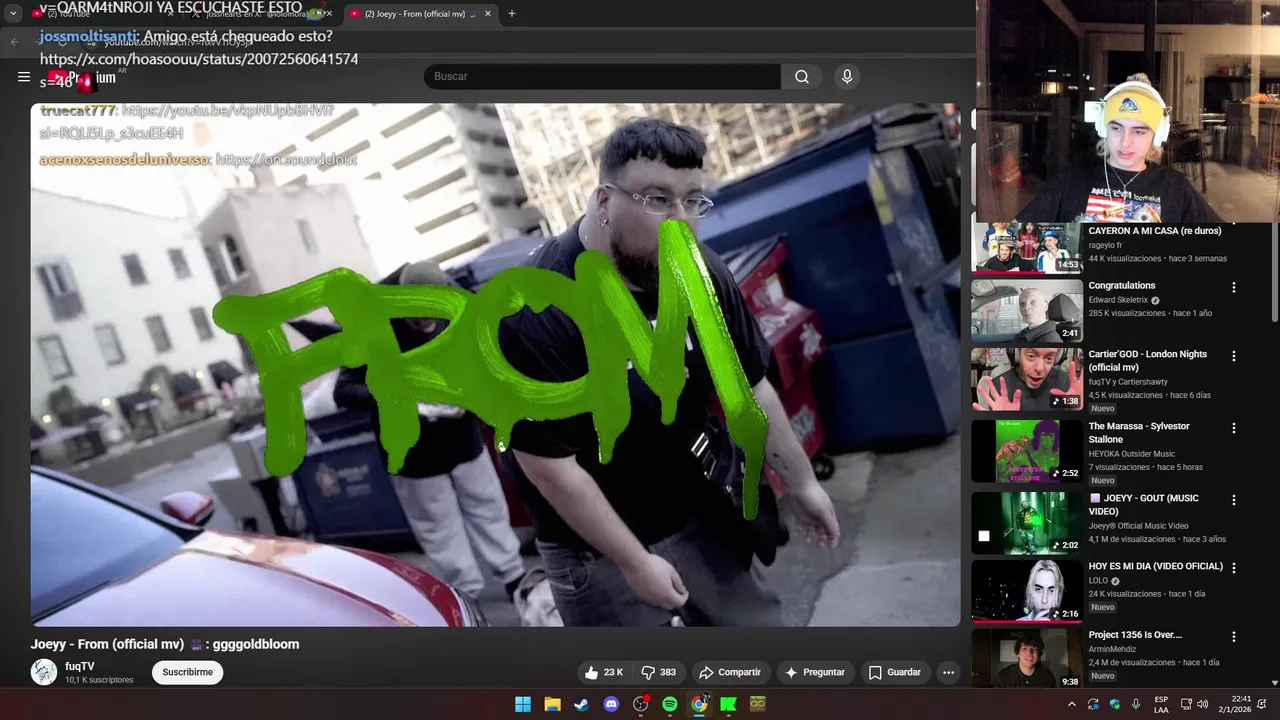This screenshot has height=720, width=1280.
Task: Open options for JOEYY - GOUT video
Action: 1234,500
